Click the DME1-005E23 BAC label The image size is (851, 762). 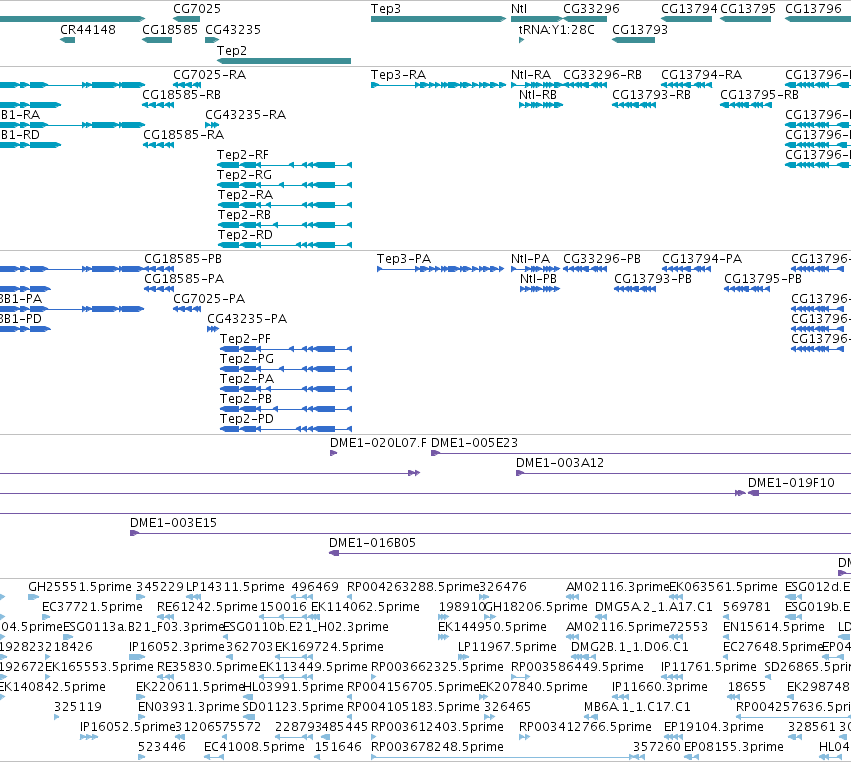pyautogui.click(x=474, y=442)
